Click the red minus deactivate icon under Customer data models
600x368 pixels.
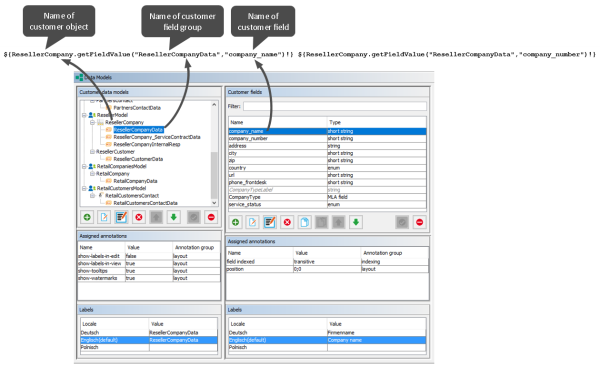(x=211, y=217)
